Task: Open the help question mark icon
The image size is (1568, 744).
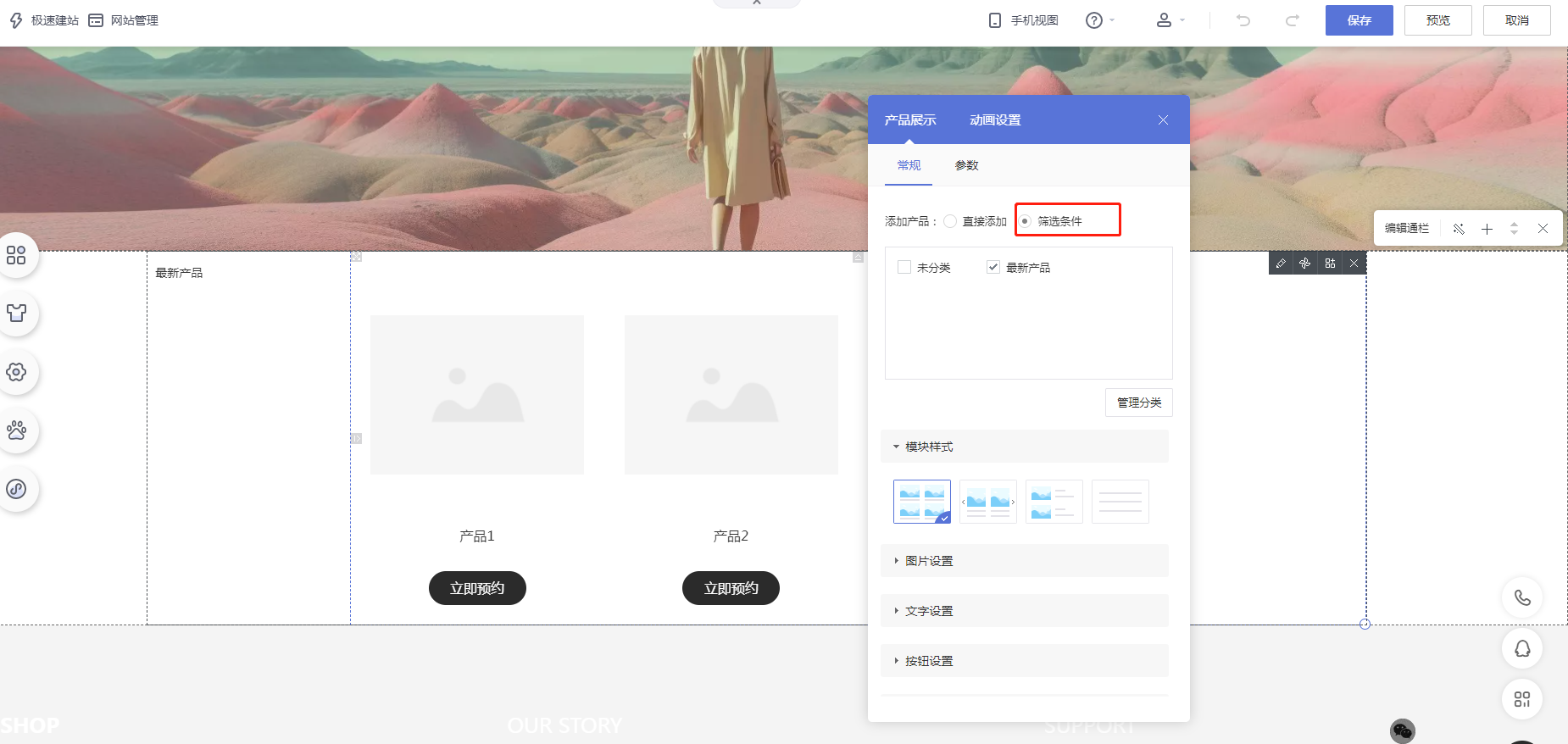Action: 1094,20
